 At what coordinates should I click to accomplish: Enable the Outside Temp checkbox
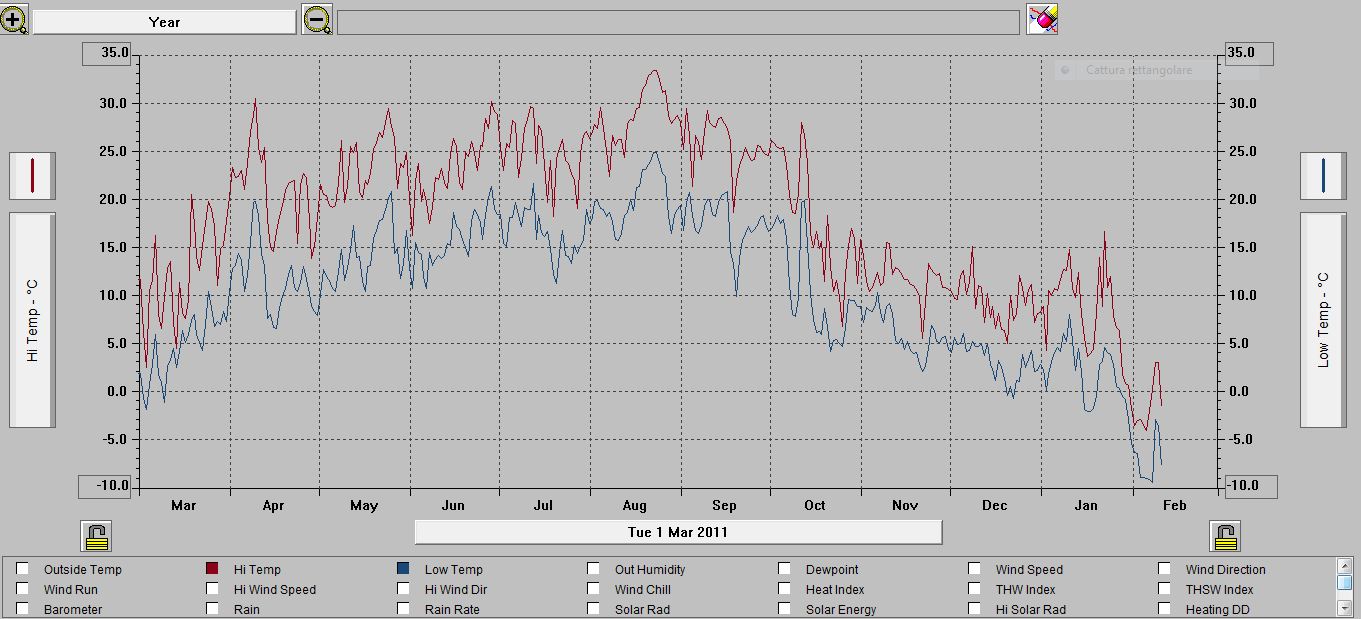[x=22, y=569]
